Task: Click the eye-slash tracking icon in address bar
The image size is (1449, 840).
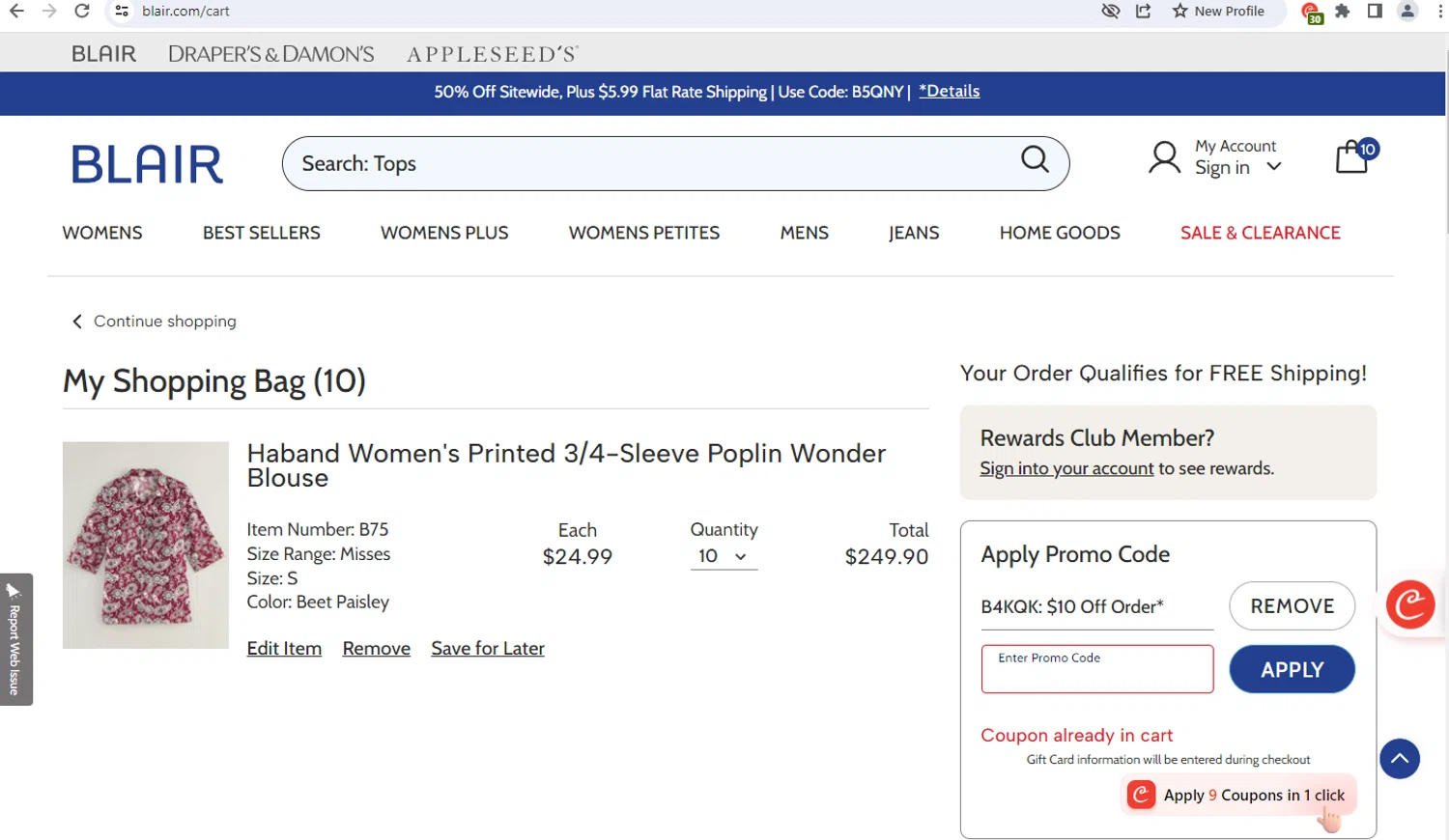Action: tap(1111, 11)
